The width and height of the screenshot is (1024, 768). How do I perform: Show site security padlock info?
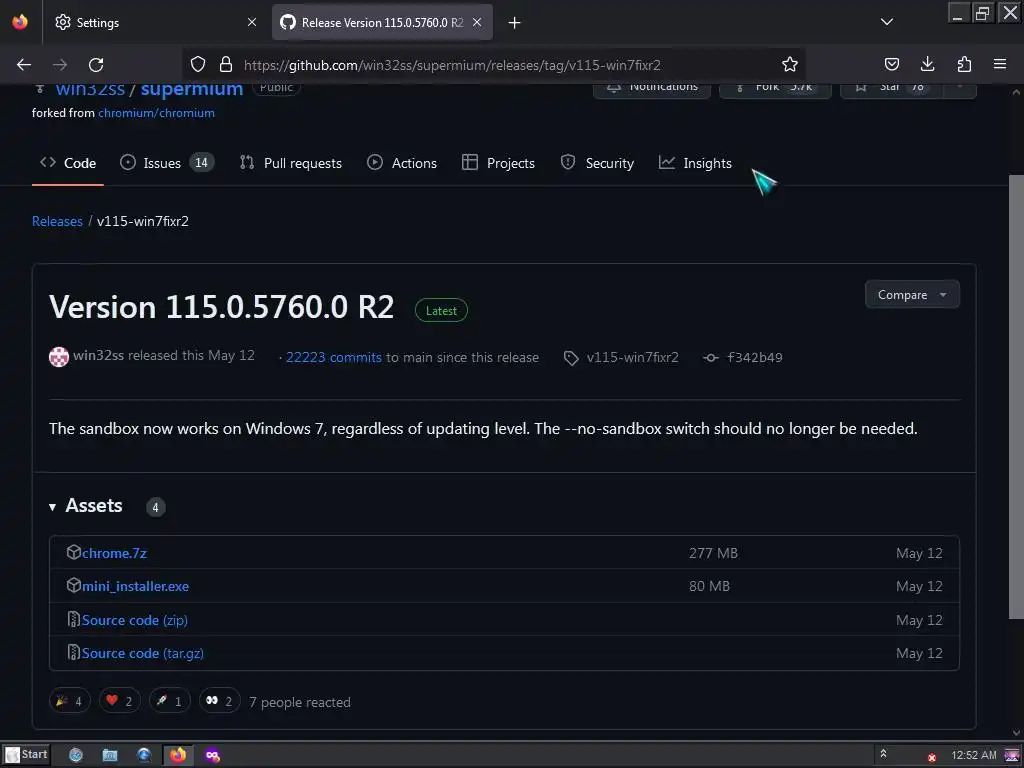point(226,65)
